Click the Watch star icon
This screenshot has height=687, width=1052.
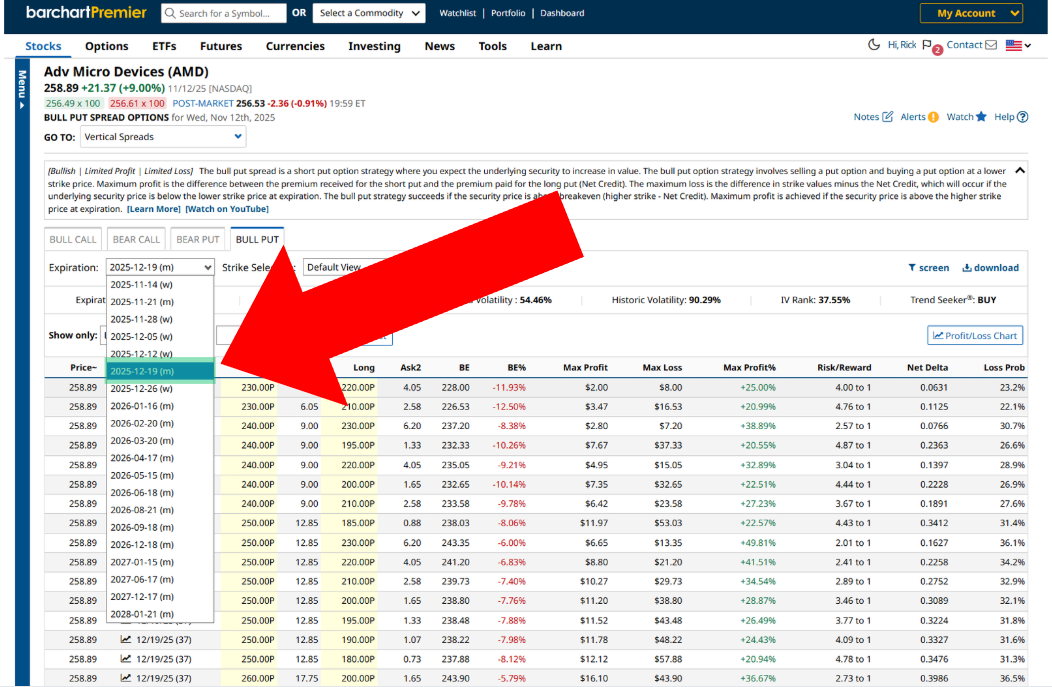pyautogui.click(x=981, y=117)
